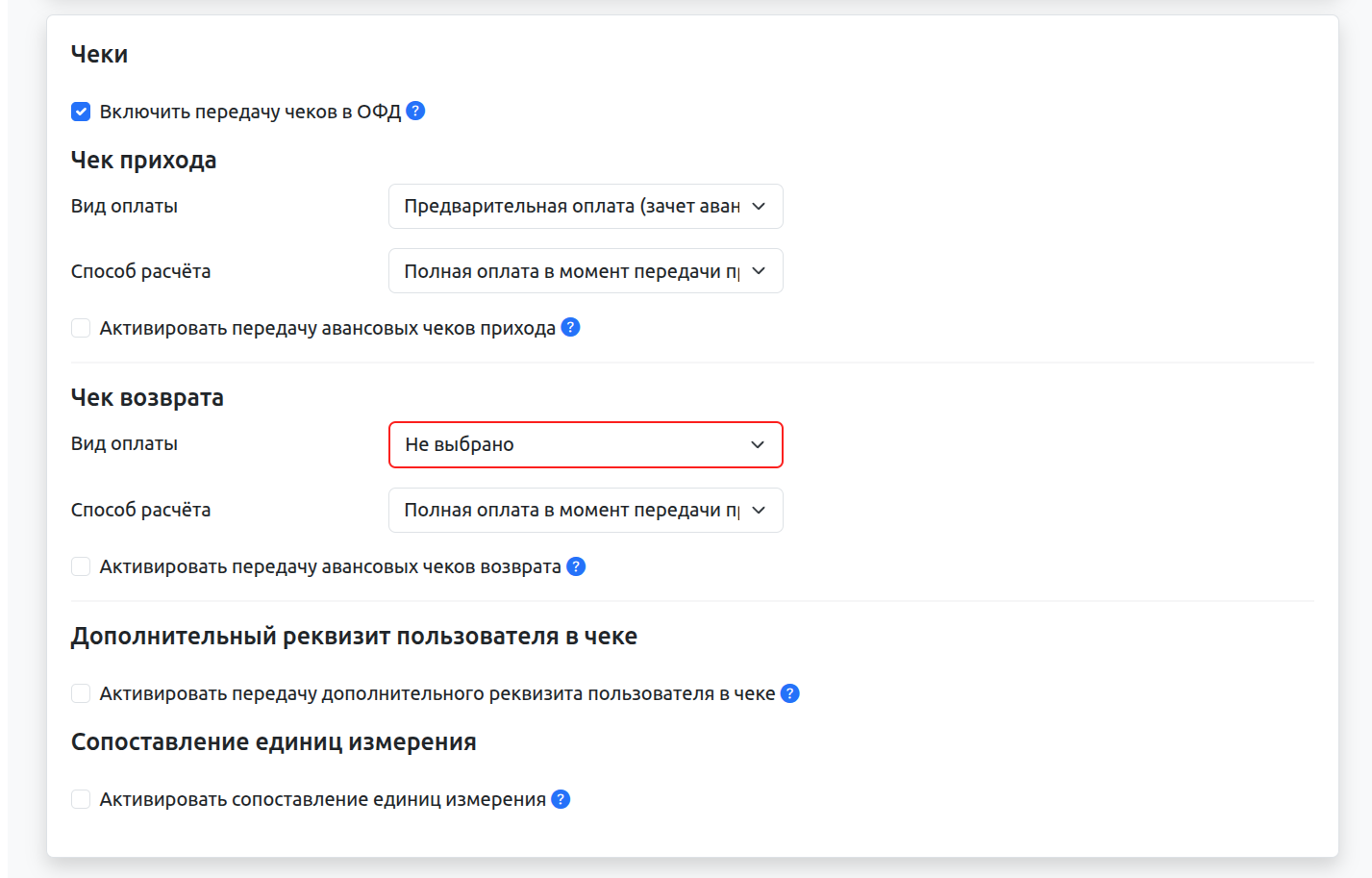Expand Способ расчёта dropdown under Чек возврата
Viewport: 1372px width, 878px height.
pyautogui.click(x=585, y=510)
